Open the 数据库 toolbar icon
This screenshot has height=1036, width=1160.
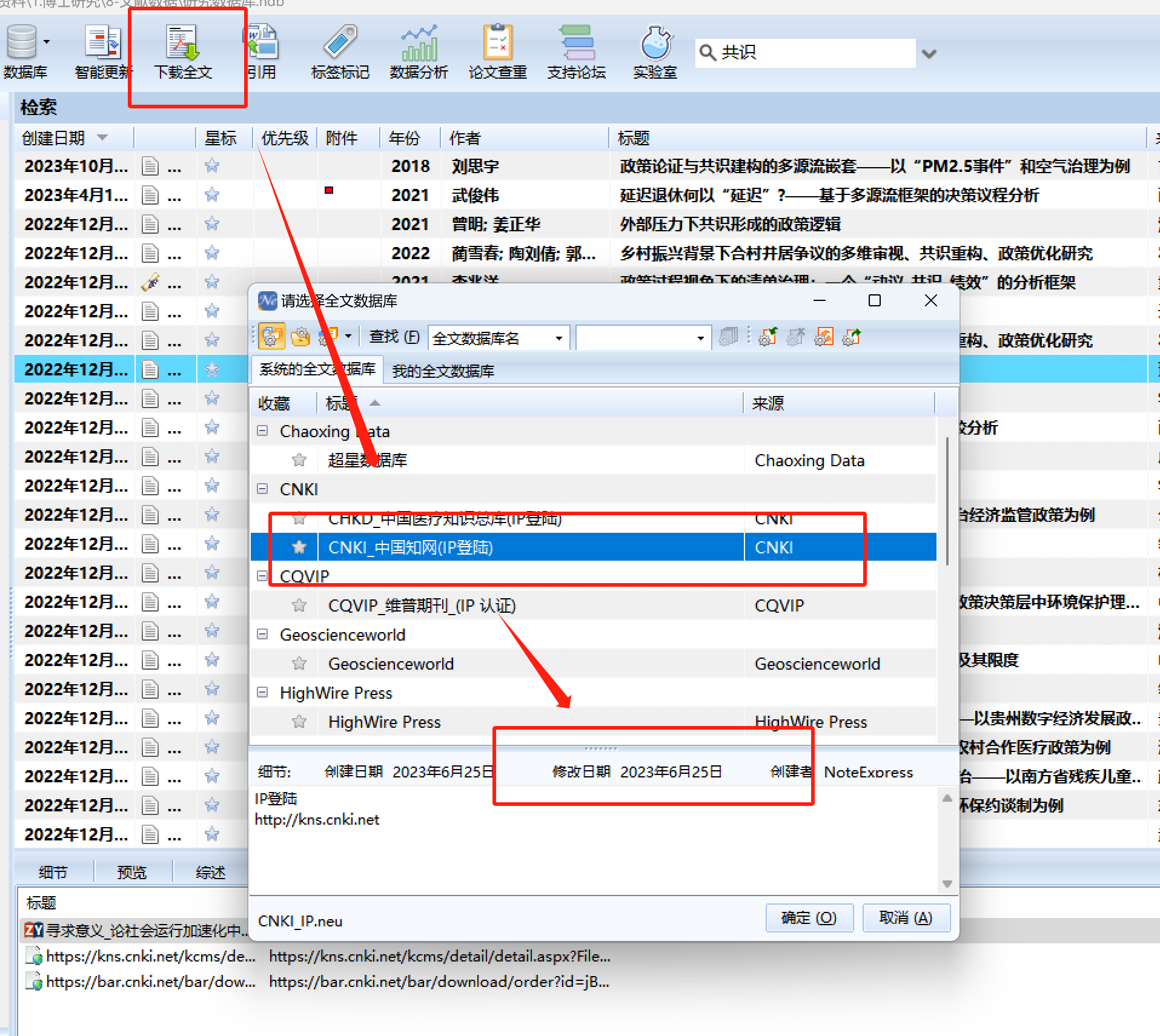click(22, 42)
